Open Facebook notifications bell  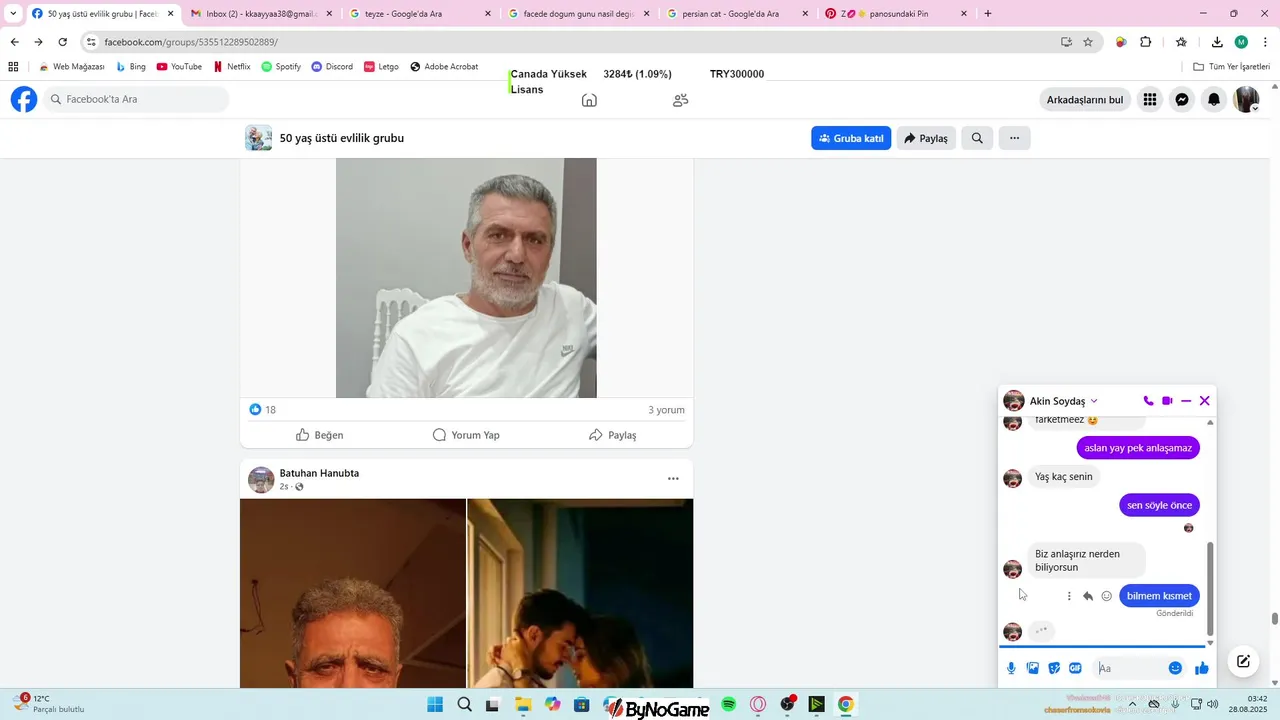pos(1214,100)
